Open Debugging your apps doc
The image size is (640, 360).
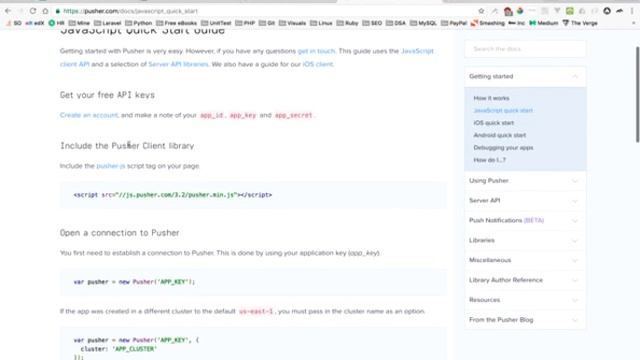click(x=503, y=148)
